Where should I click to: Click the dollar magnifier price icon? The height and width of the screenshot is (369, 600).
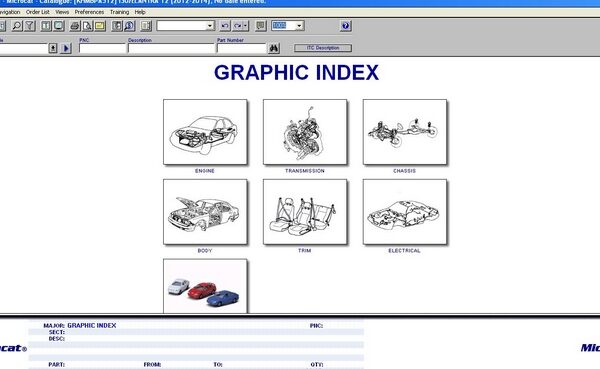129,26
